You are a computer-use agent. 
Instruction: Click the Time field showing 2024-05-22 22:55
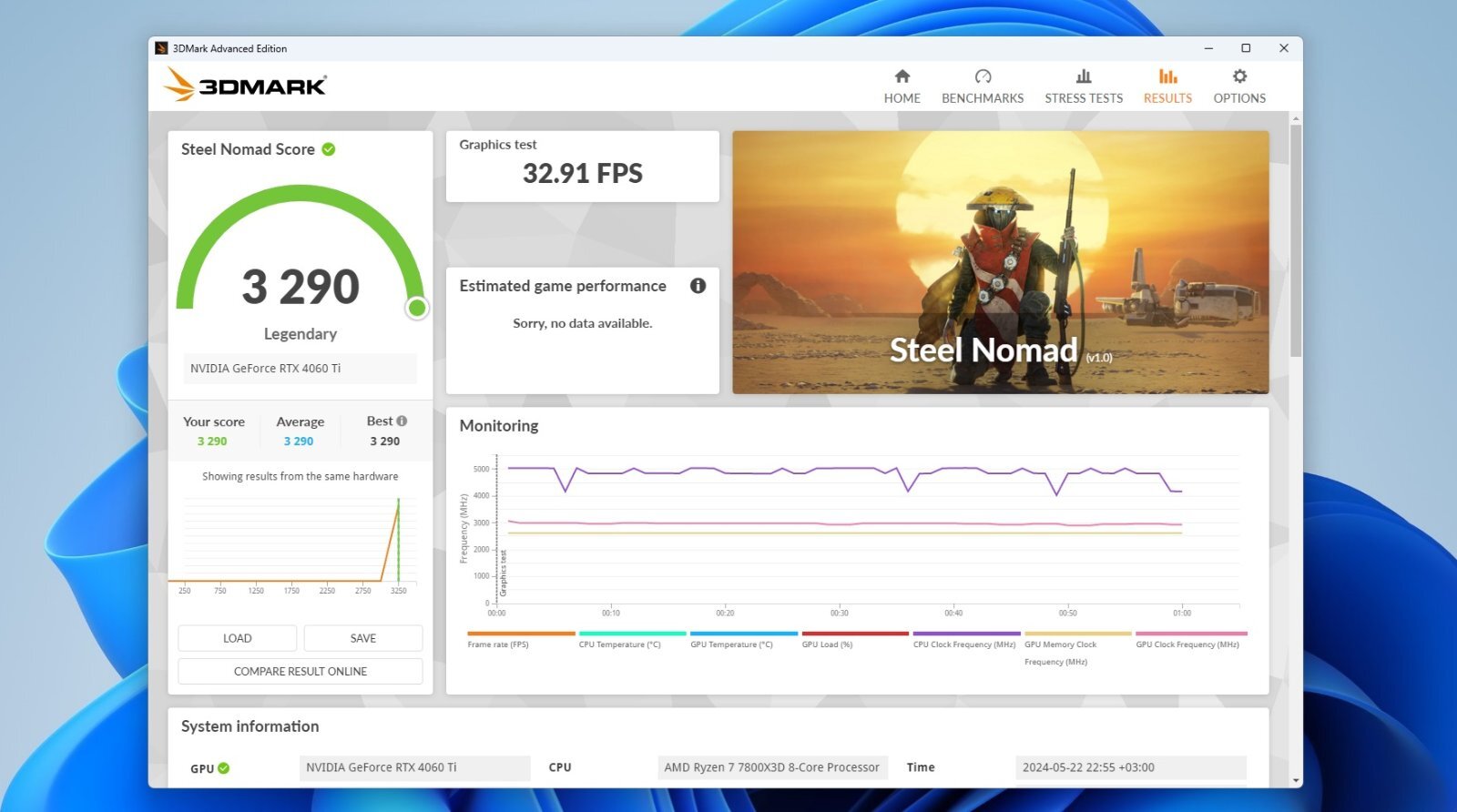[1130, 767]
